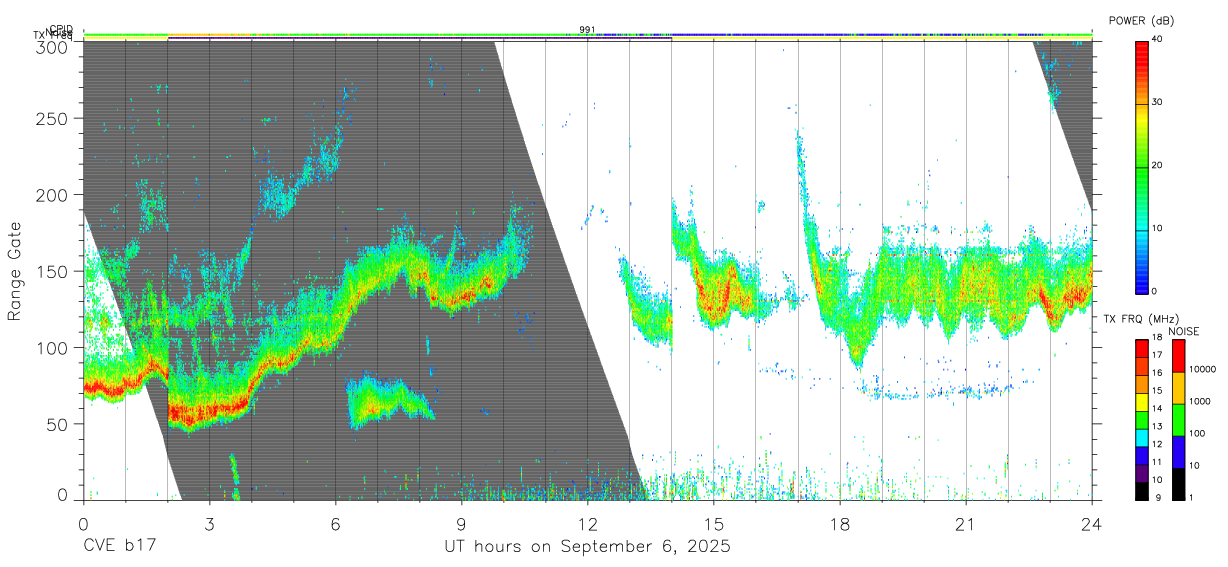Select the yellow 14-15 MHz TX frequency swatch
The width and height of the screenshot is (1228, 567).
tap(1140, 402)
